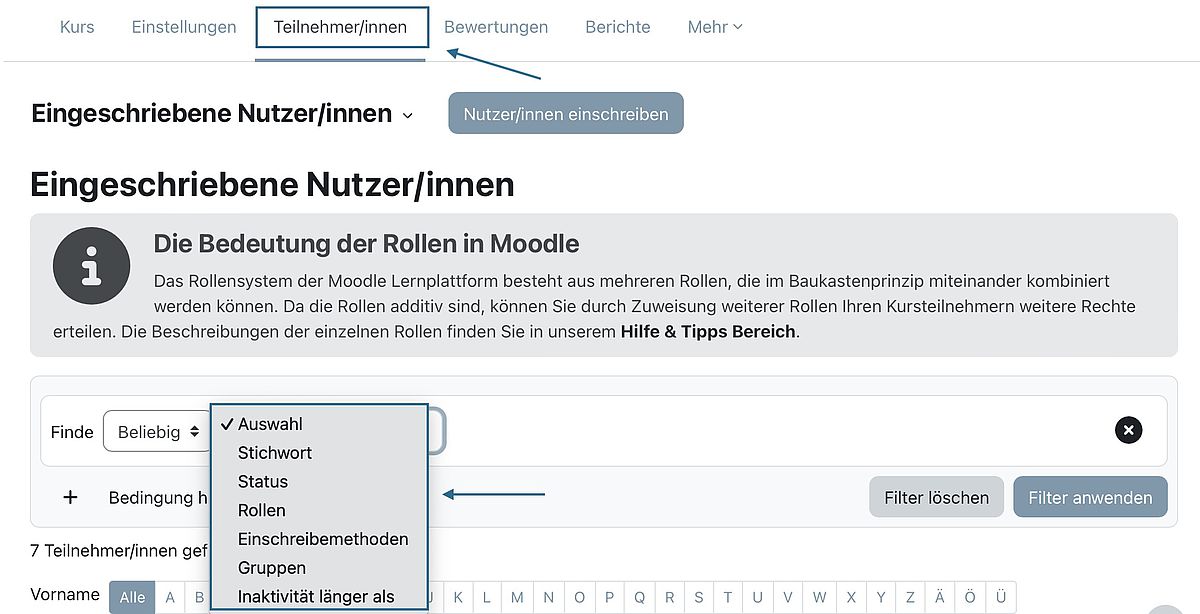Click the plus icon to add condition

coord(70,497)
